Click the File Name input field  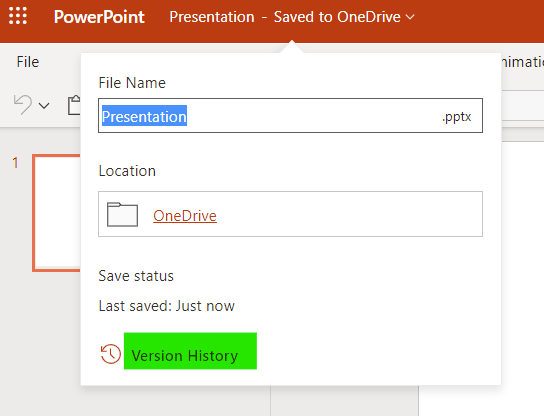click(290, 116)
